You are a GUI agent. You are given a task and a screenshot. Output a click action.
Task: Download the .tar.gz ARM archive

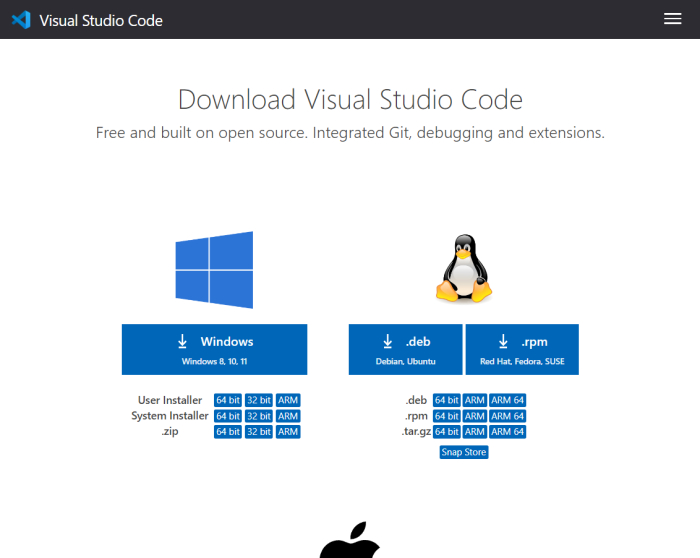point(475,432)
